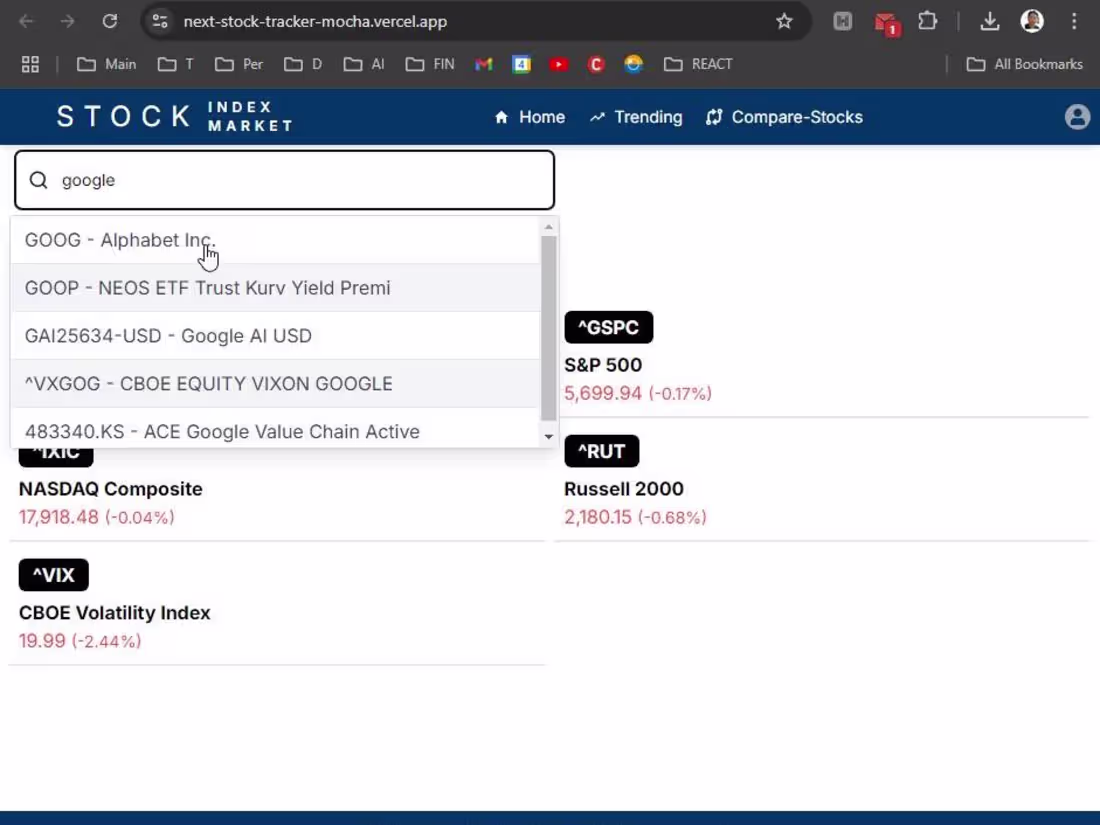Open the Trending nav link

(x=636, y=117)
